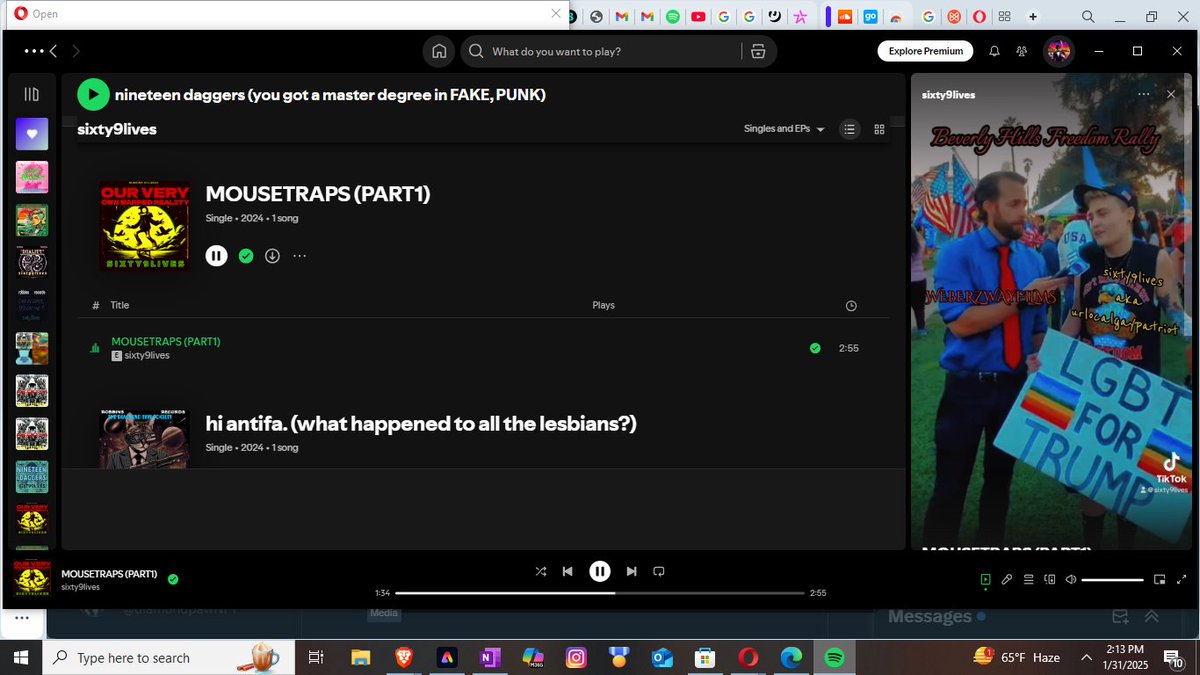Viewport: 1200px width, 675px height.
Task: Sort tracks by duration clock icon
Action: tap(851, 305)
